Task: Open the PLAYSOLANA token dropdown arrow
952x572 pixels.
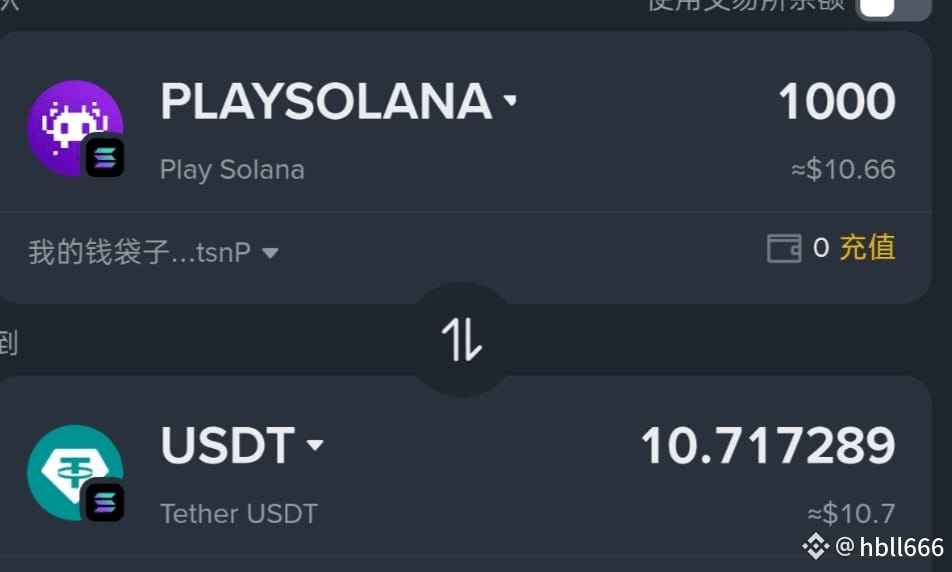Action: [511, 100]
